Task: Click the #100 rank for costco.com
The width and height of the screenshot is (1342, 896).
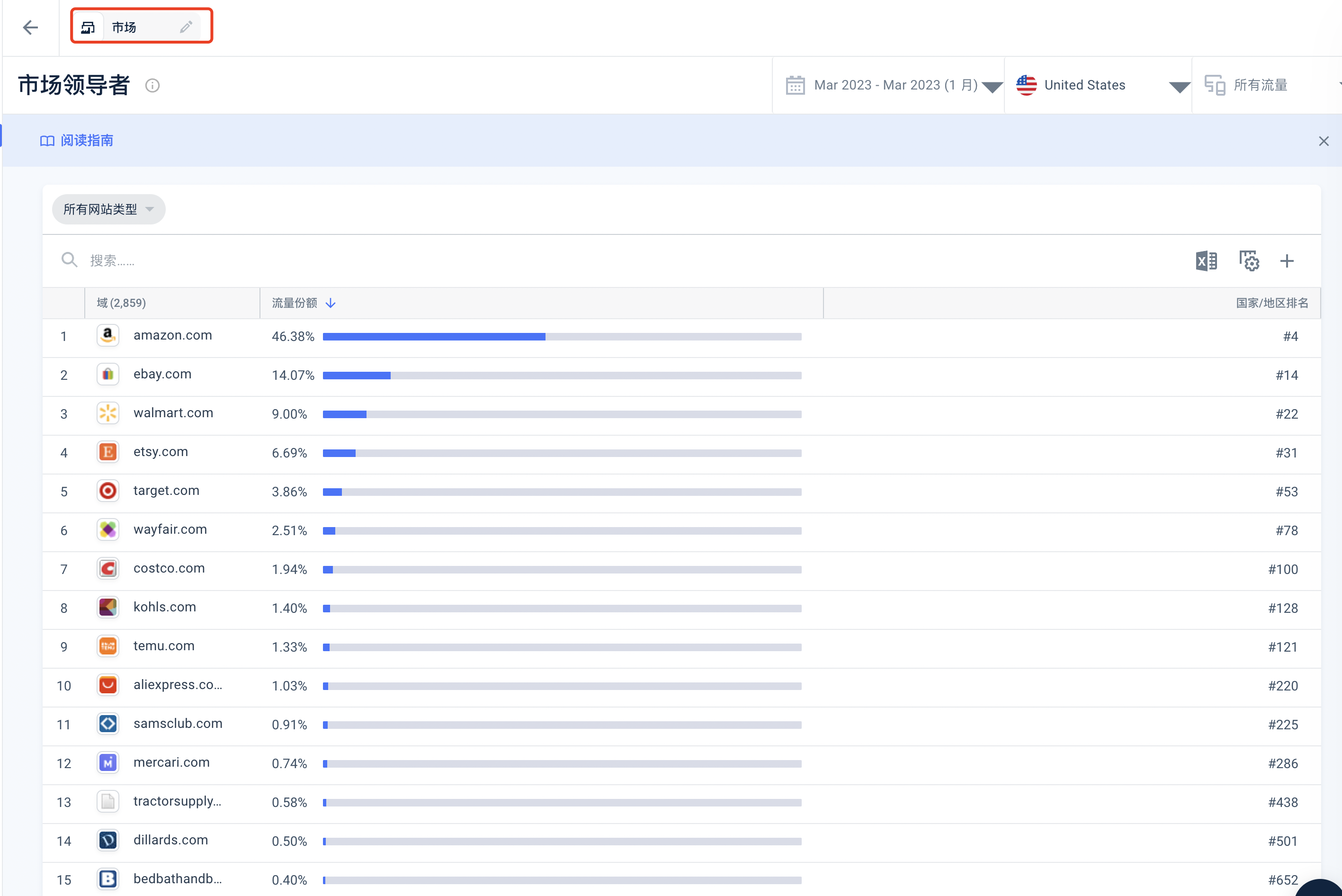Action: 1283,570
